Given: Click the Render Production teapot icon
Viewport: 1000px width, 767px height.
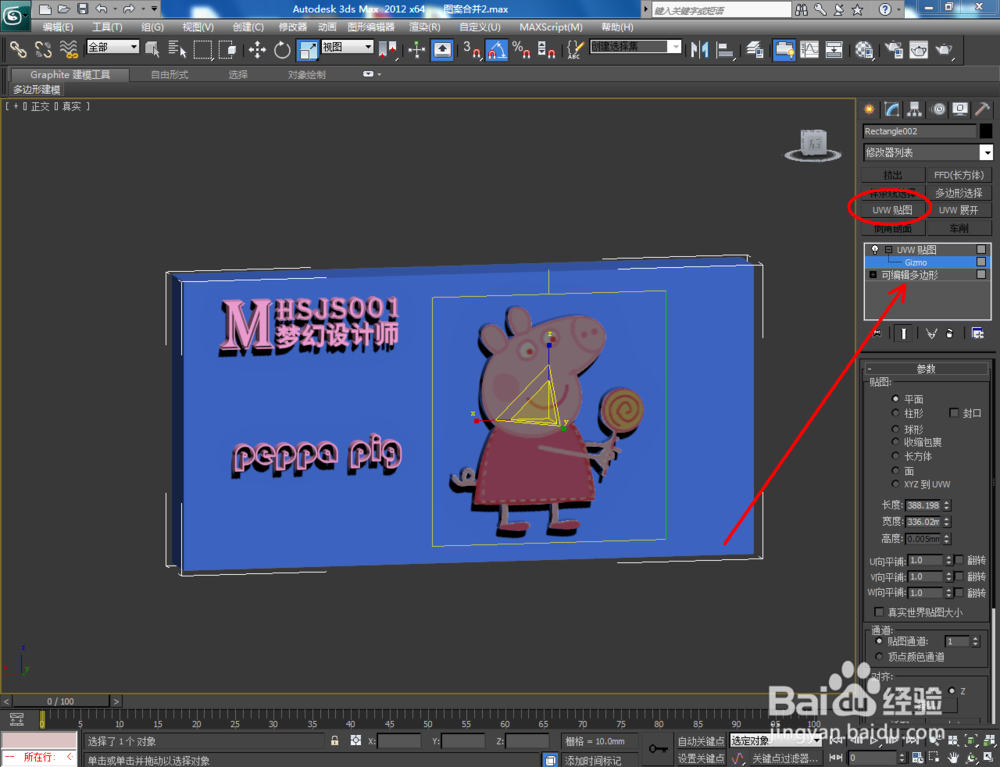Looking at the screenshot, I should [944, 49].
